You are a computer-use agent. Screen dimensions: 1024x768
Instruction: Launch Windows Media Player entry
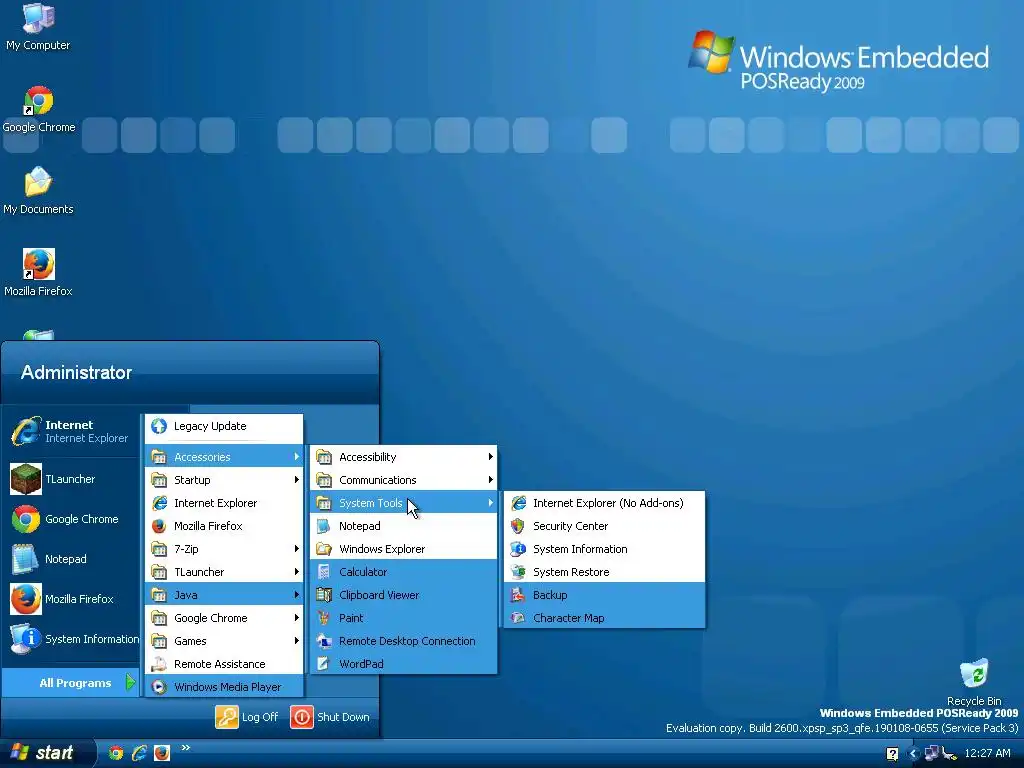[224, 687]
